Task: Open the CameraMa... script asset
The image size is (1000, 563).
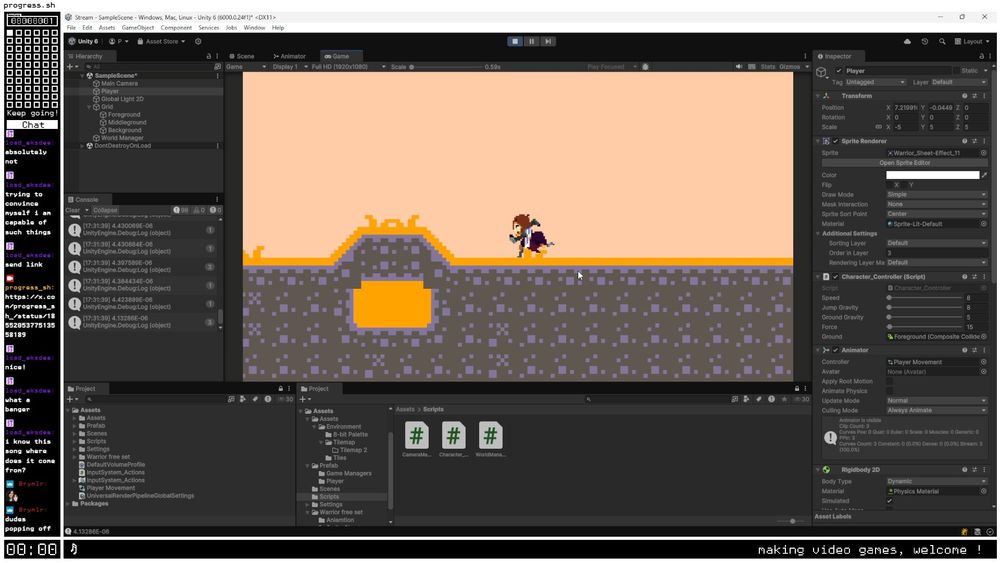Action: (416, 439)
